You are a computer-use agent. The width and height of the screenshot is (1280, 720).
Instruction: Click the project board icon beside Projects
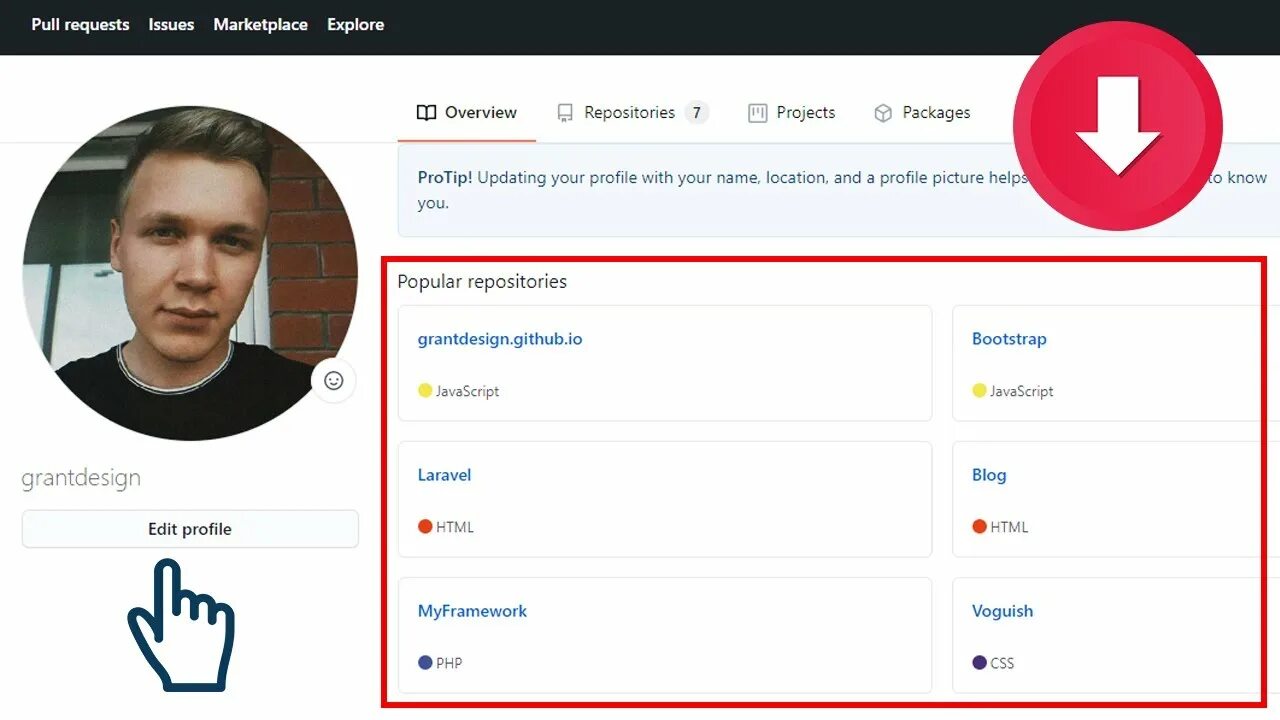click(758, 113)
